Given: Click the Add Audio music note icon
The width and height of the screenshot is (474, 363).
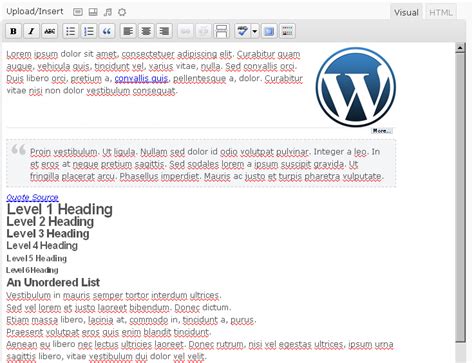Looking at the screenshot, I should (x=108, y=12).
